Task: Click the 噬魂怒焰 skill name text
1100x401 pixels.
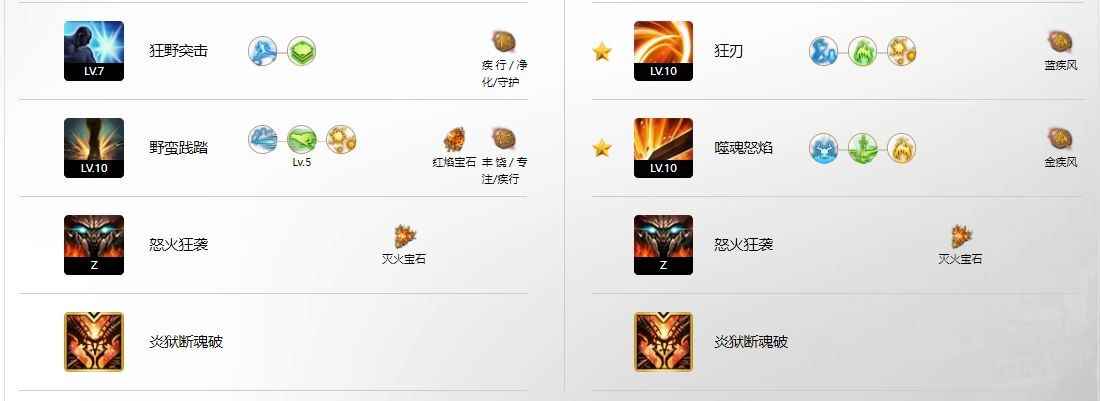Action: coord(743,148)
